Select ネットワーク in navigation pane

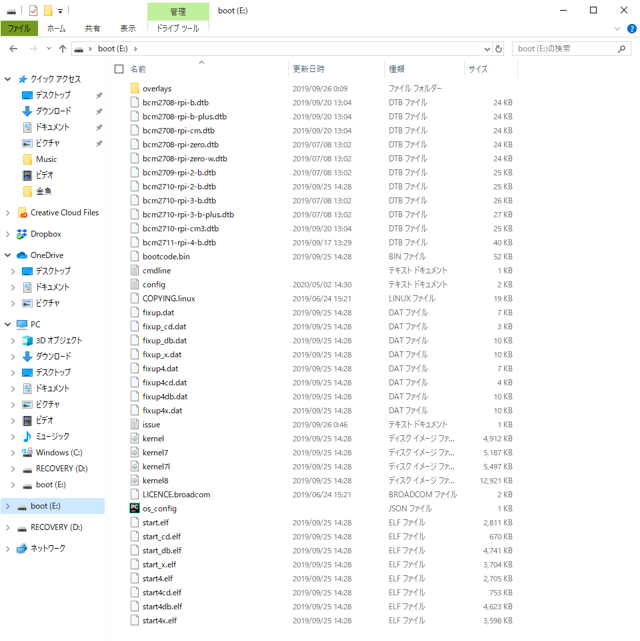click(48, 549)
